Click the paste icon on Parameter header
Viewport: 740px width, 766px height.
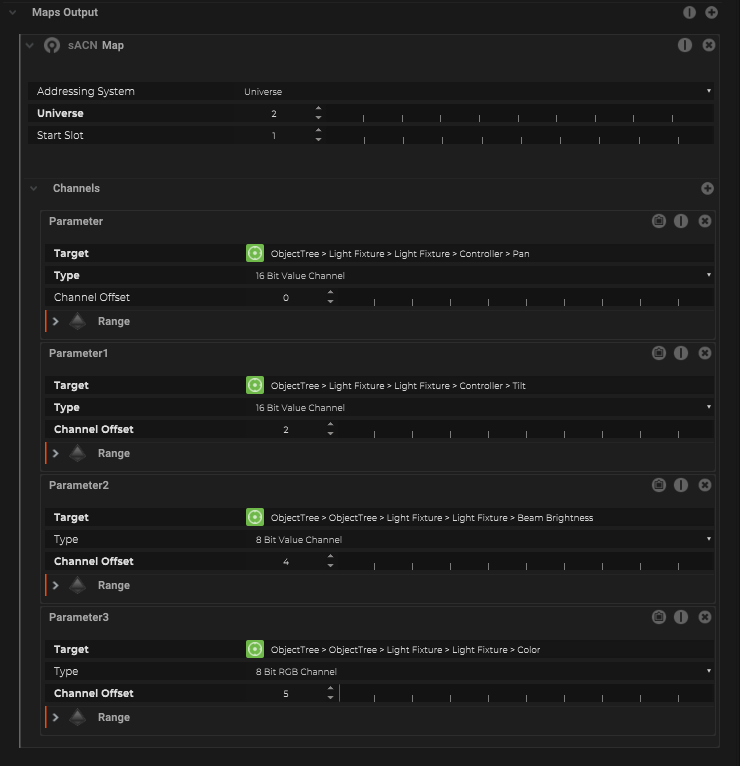pyautogui.click(x=659, y=221)
